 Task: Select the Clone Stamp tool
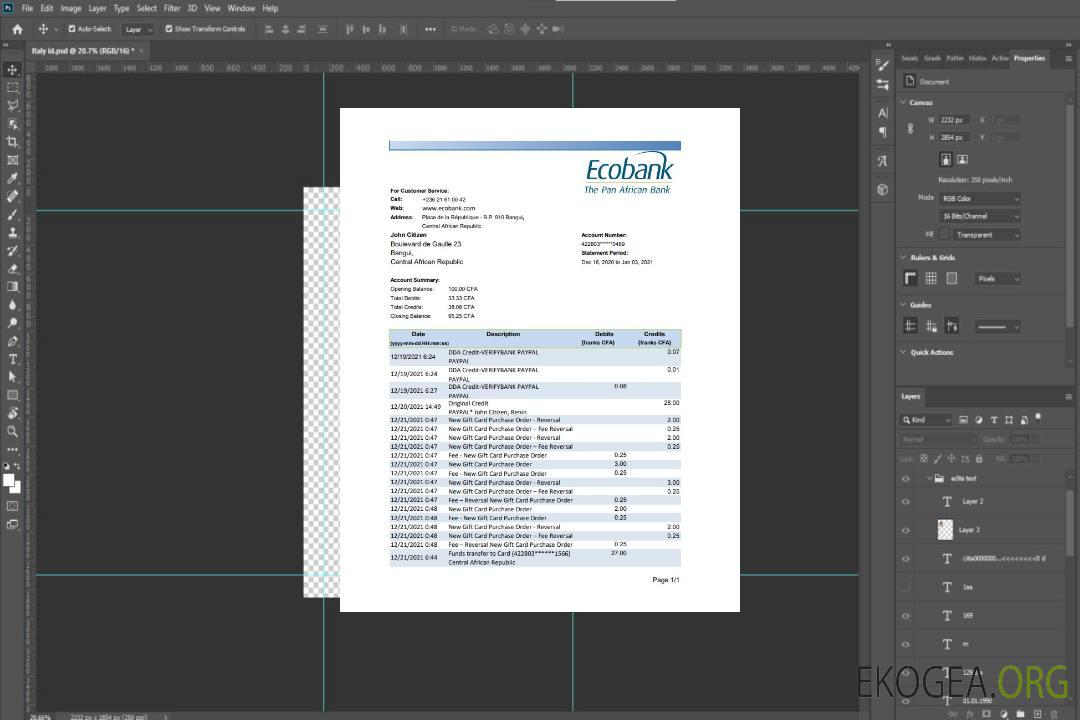pyautogui.click(x=12, y=233)
